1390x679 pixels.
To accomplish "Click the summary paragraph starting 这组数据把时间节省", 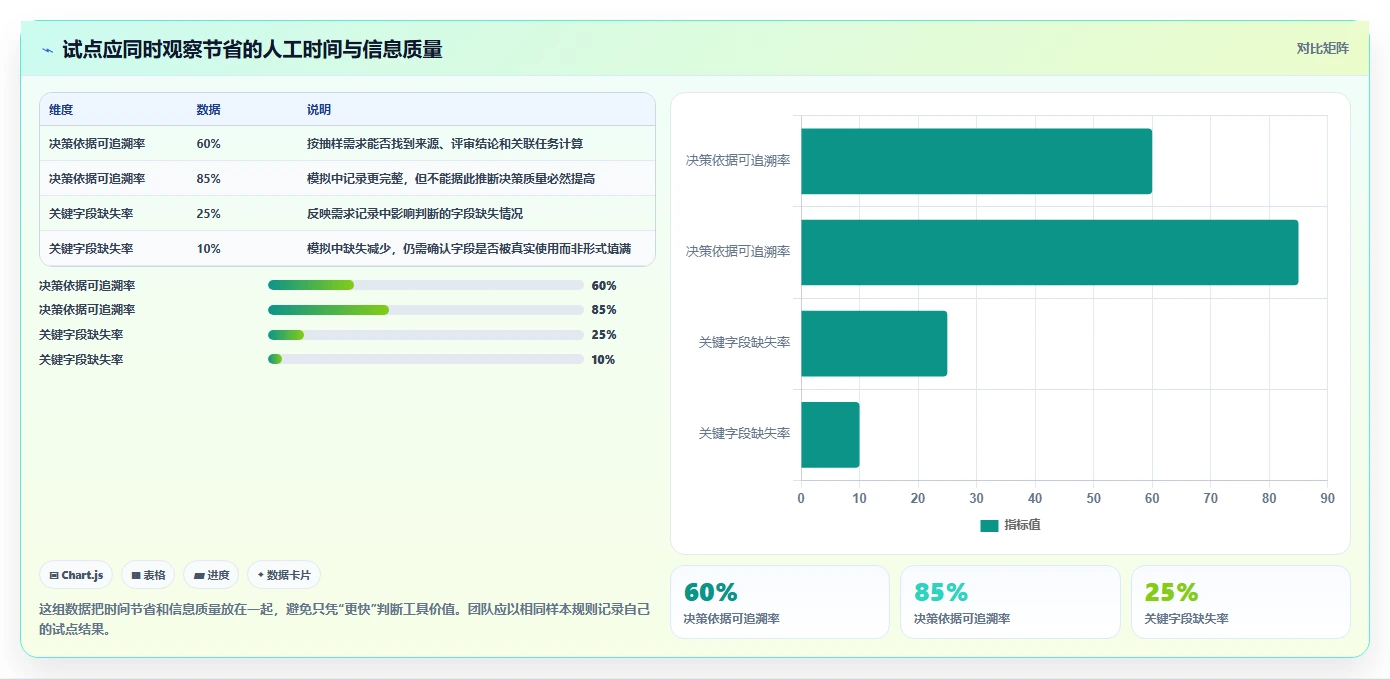I will (x=345, y=619).
